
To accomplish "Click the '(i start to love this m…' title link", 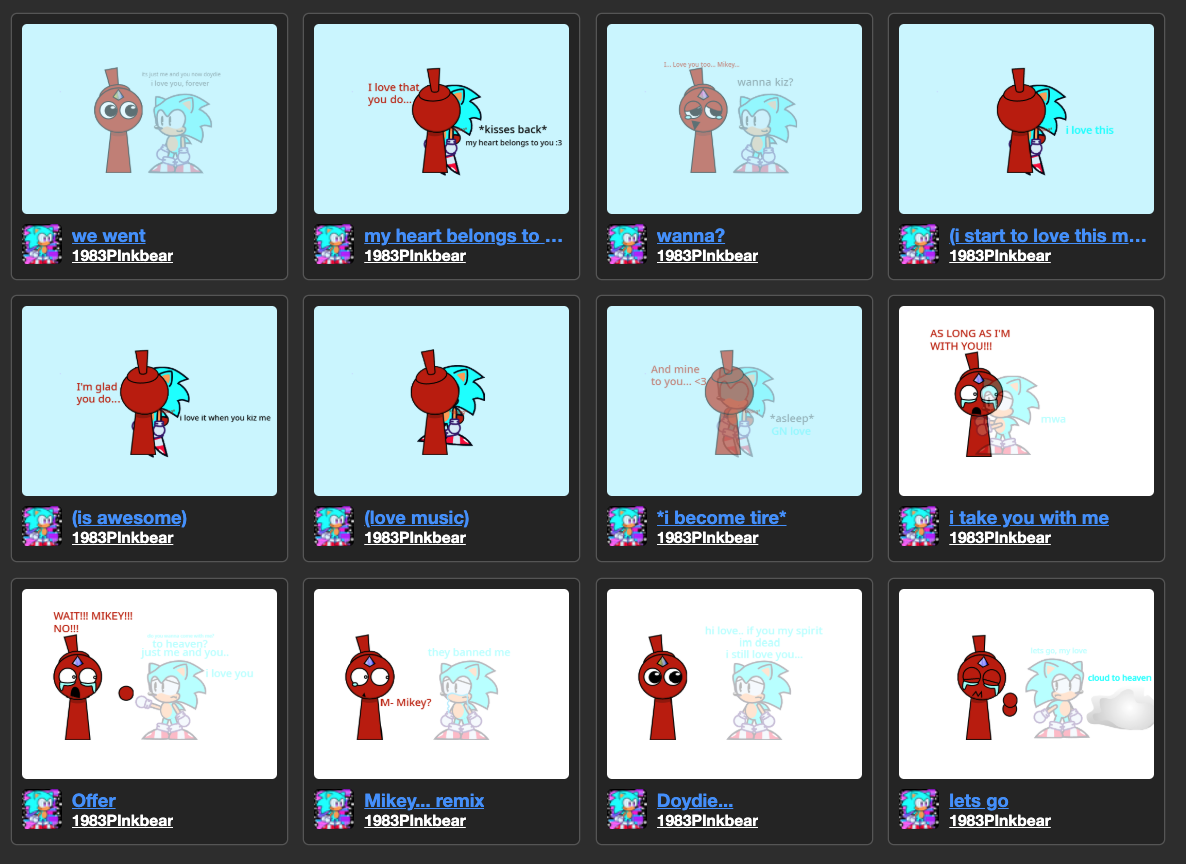I will click(x=1048, y=236).
